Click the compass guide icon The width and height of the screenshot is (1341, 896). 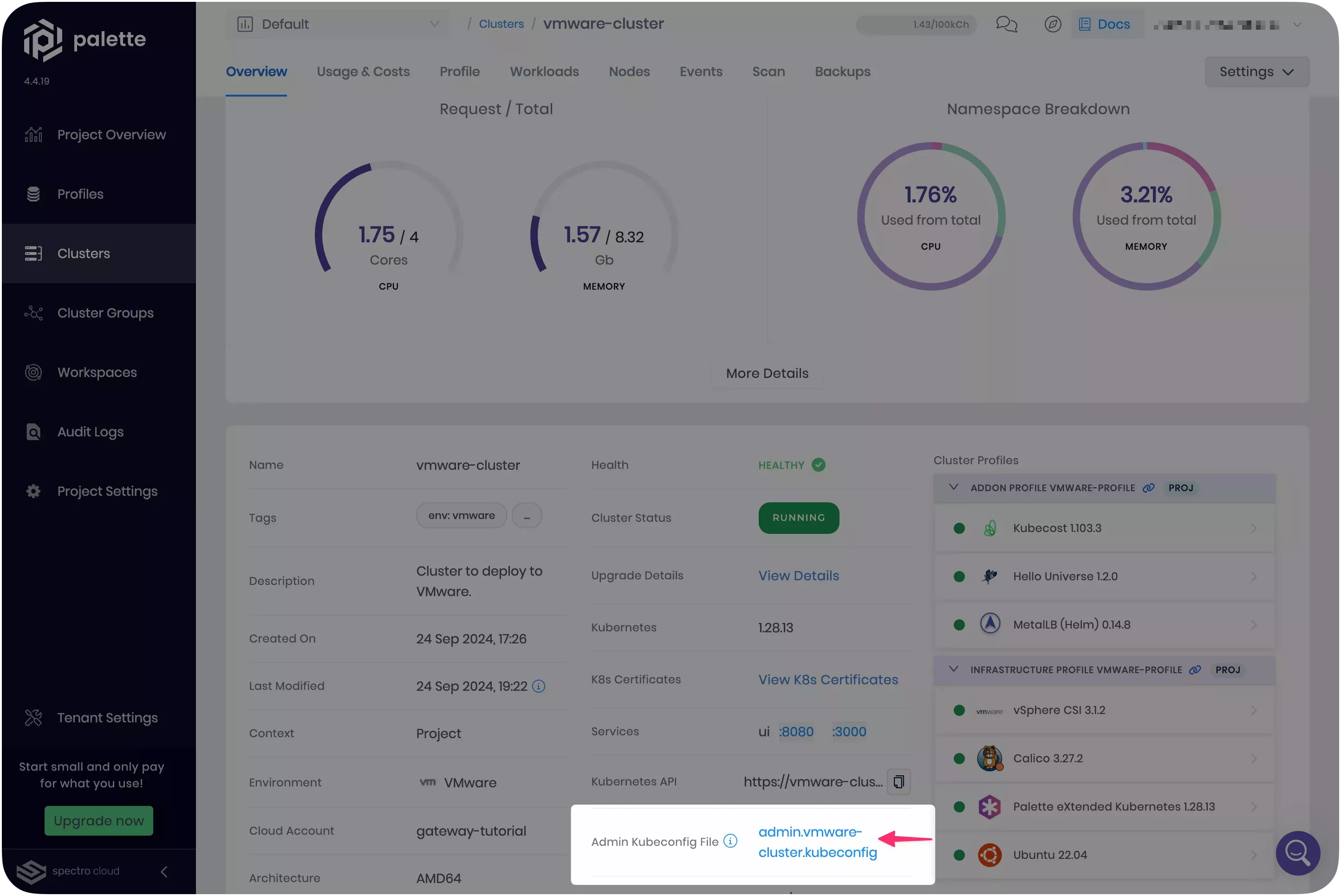click(1053, 24)
